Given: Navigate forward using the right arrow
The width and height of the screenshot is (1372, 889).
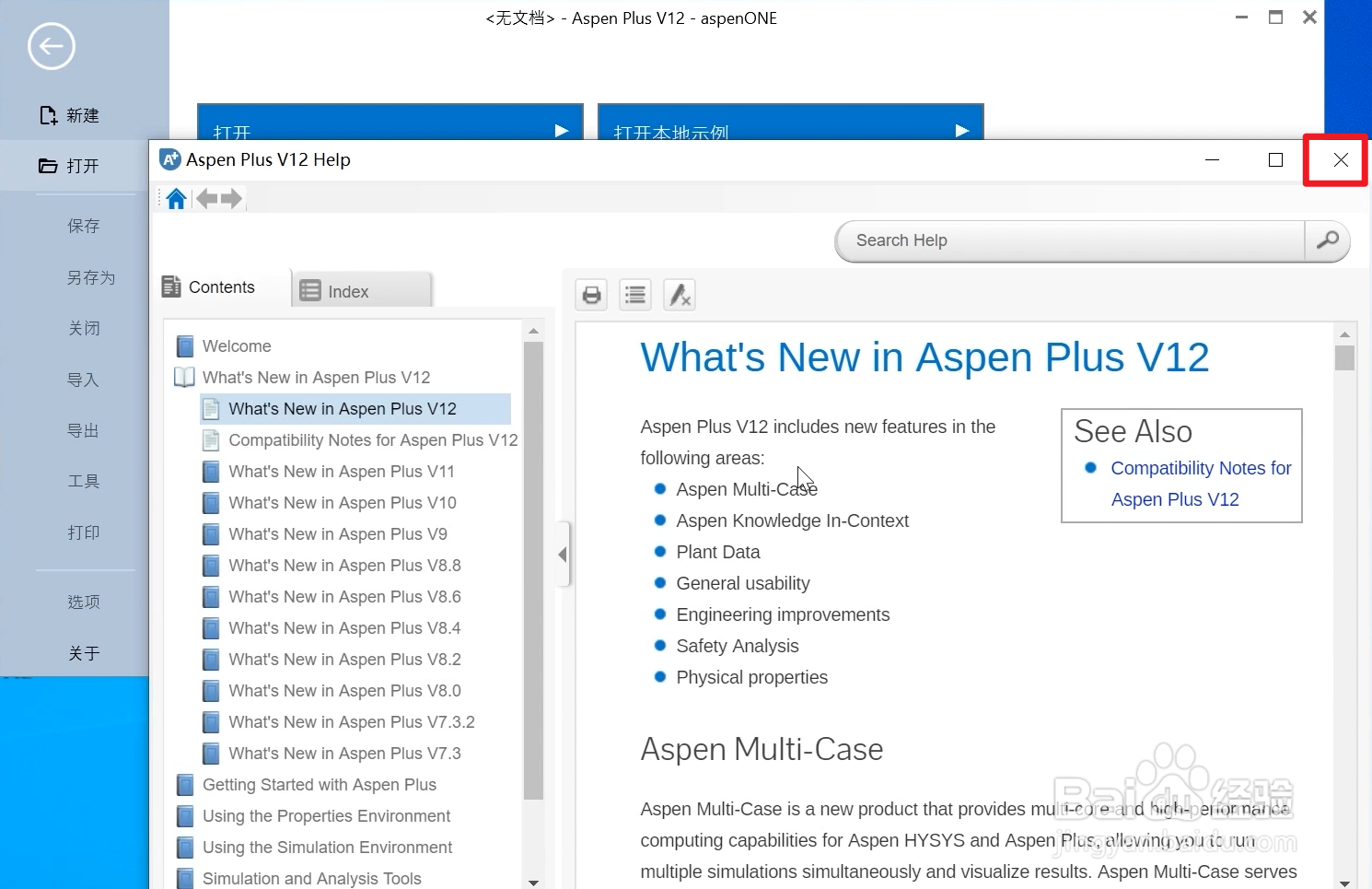Looking at the screenshot, I should point(233,197).
